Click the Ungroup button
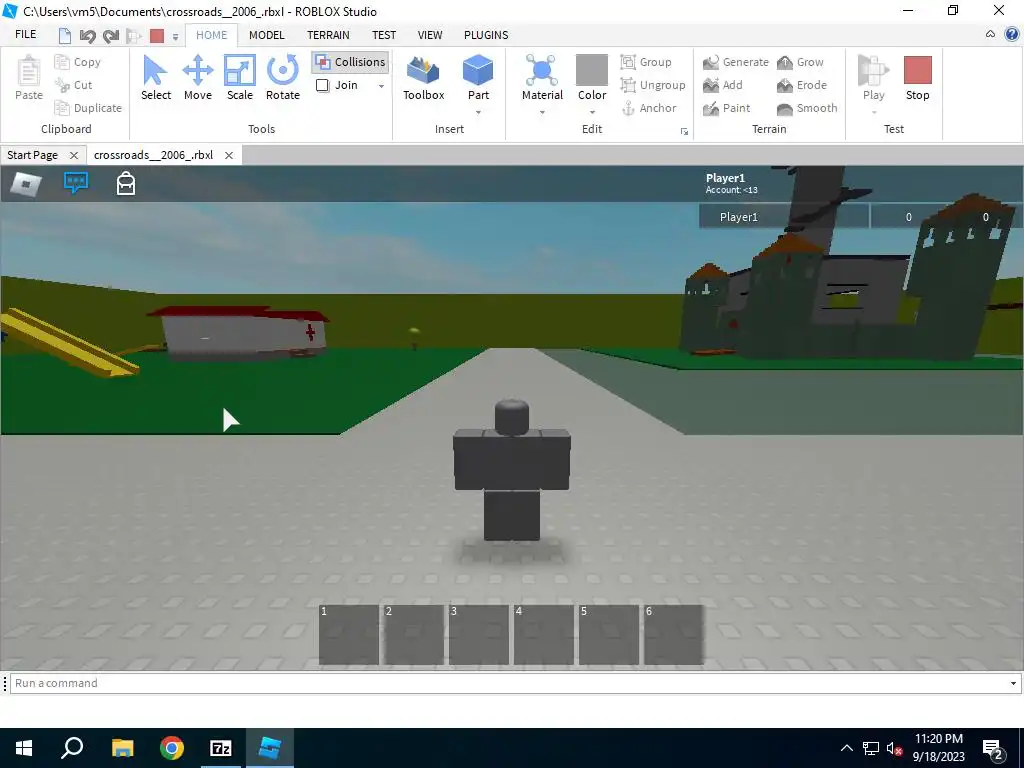This screenshot has height=768, width=1024. 653,85
